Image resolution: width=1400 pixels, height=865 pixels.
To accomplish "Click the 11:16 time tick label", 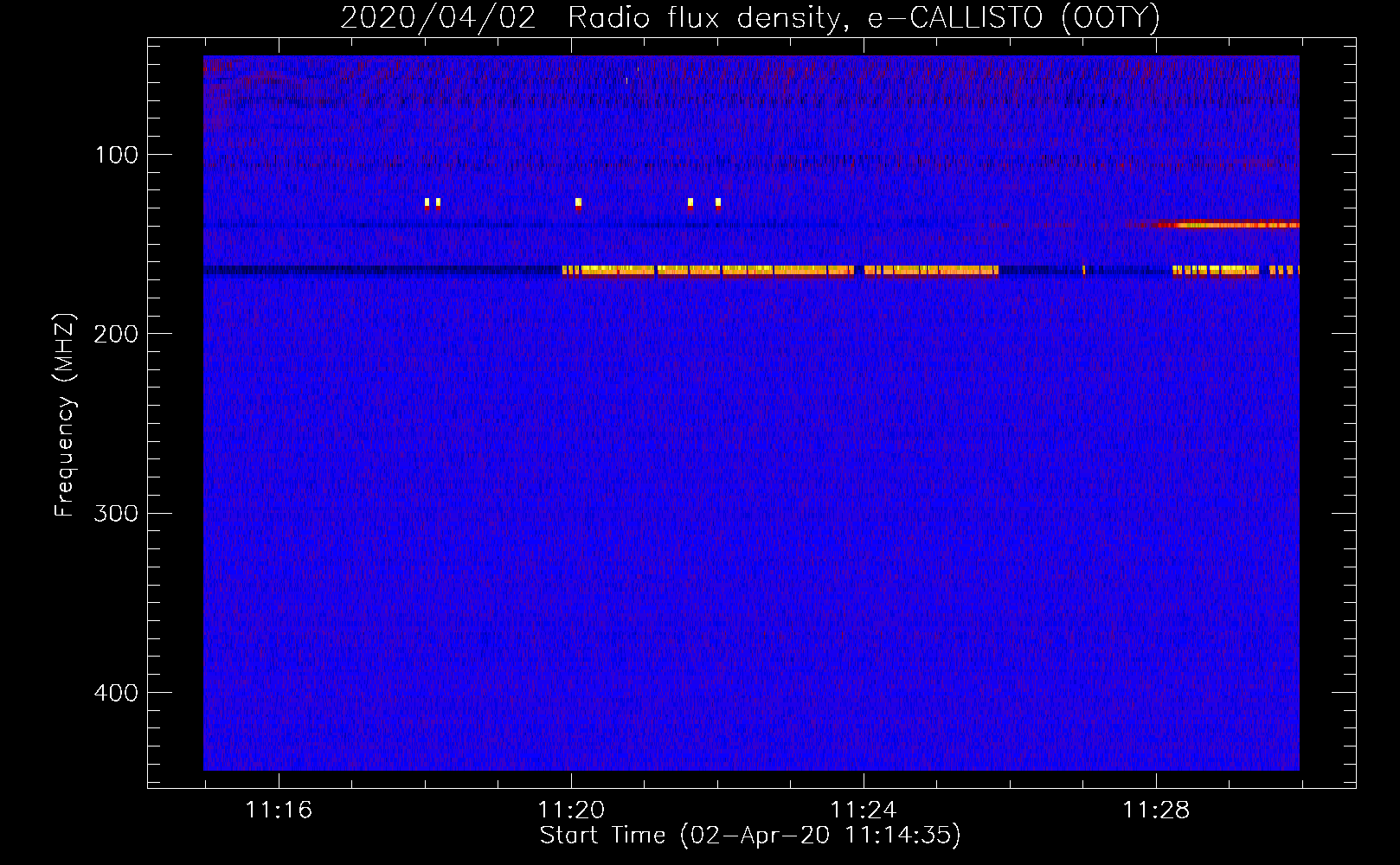I will (279, 811).
